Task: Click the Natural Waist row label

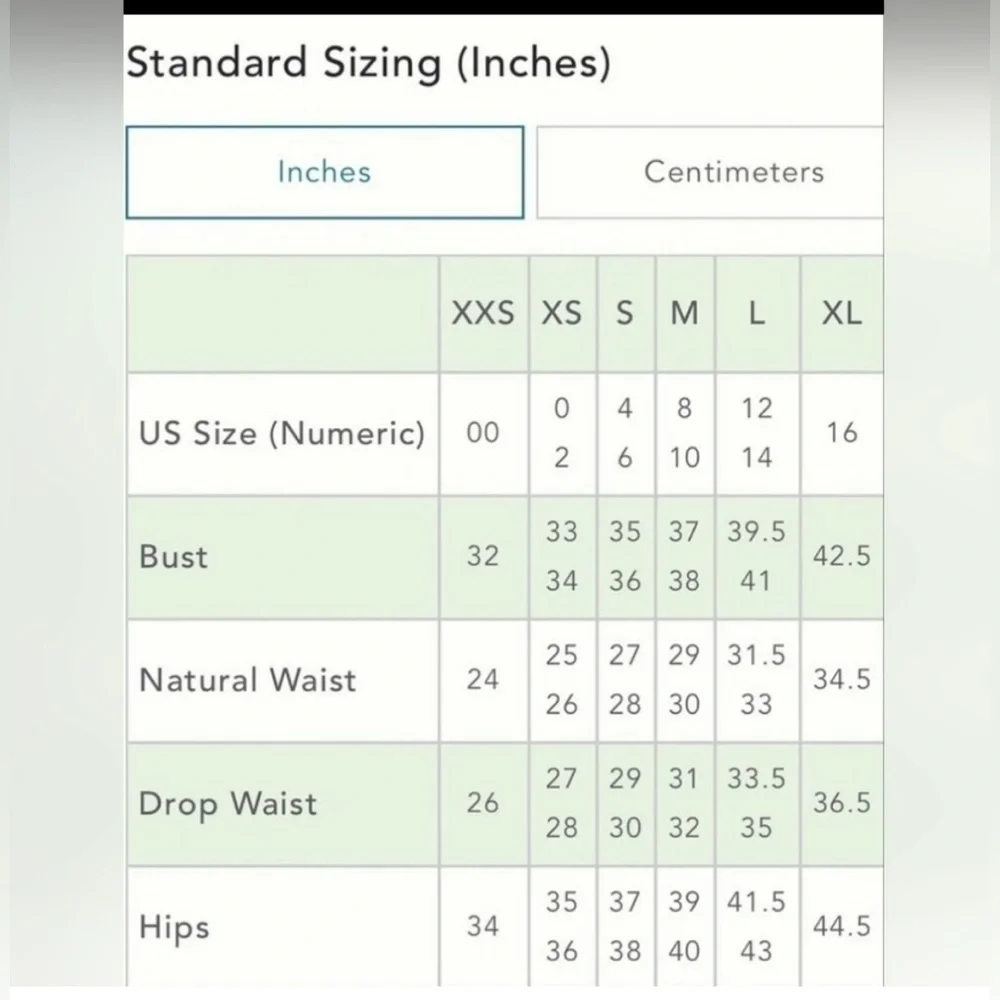Action: (247, 680)
